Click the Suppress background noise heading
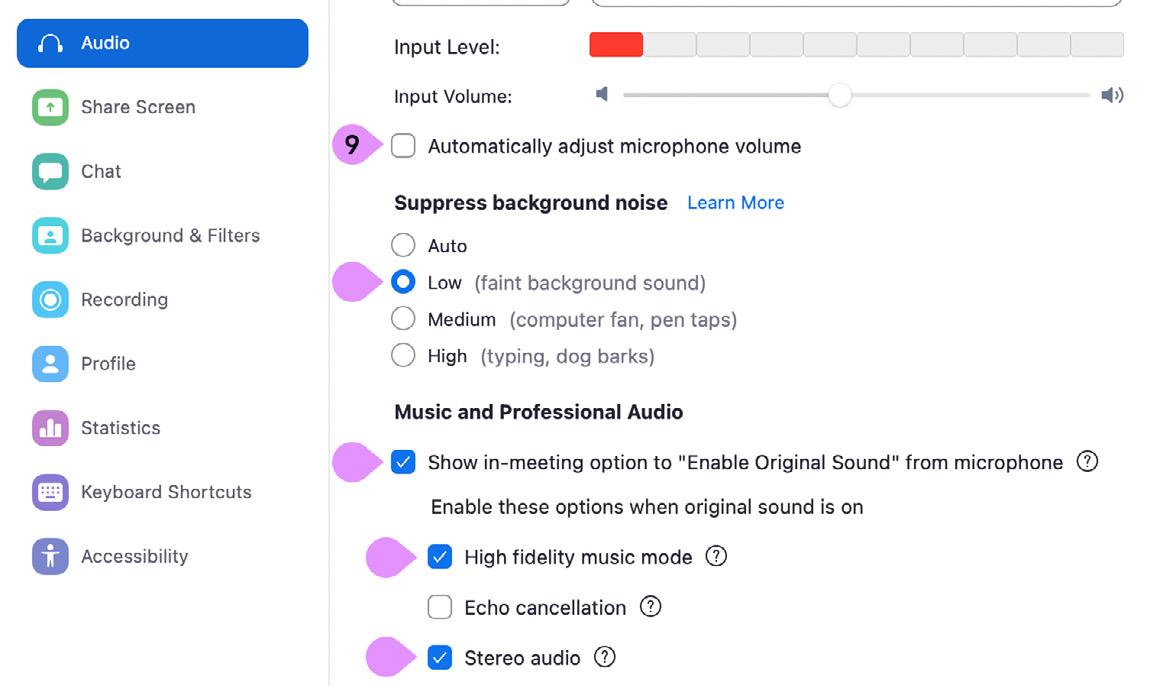1176x686 pixels. pos(531,202)
